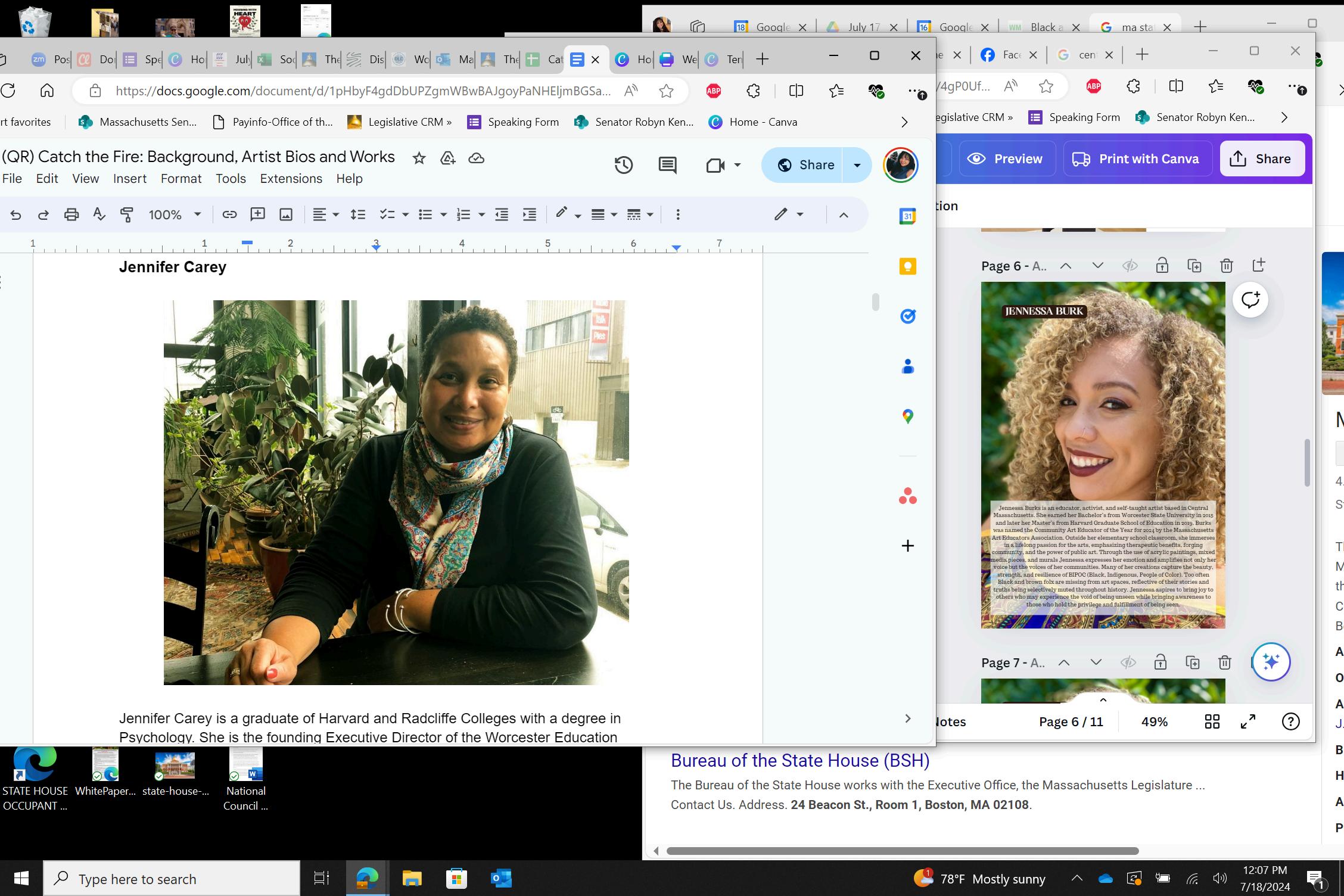Click the Google Calendar side panel icon

[x=907, y=216]
